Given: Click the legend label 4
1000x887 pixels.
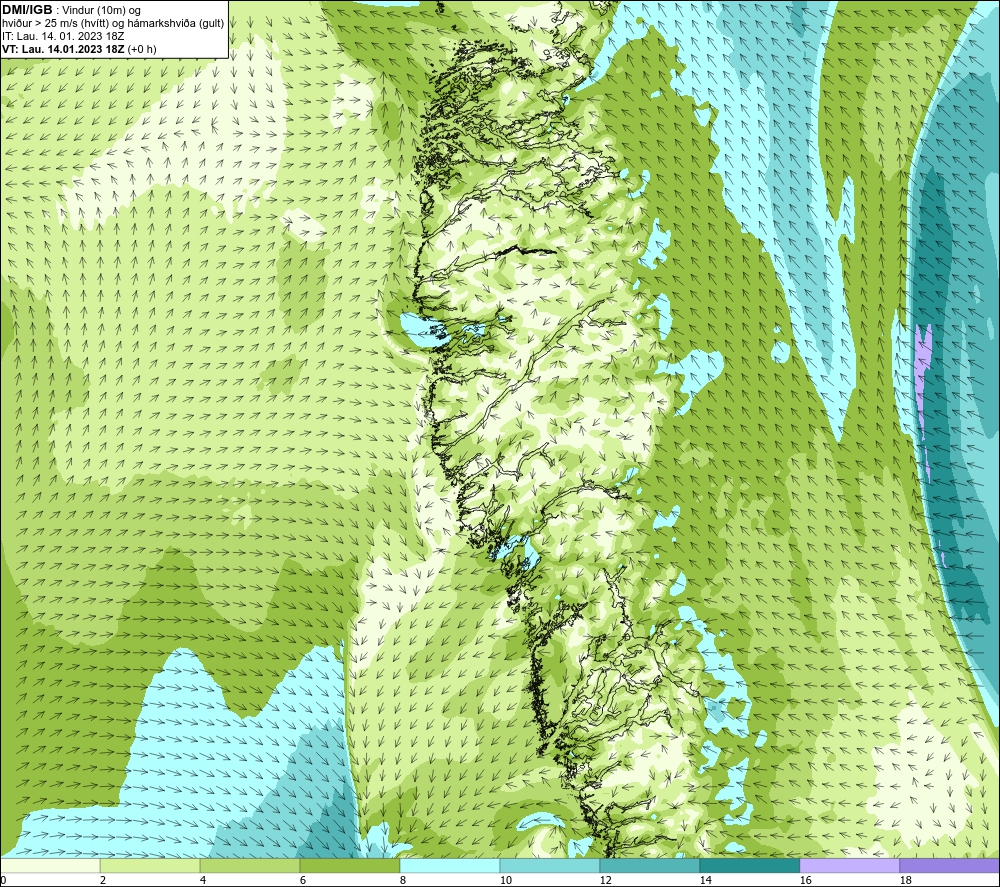Looking at the screenshot, I should pyautogui.click(x=203, y=881).
